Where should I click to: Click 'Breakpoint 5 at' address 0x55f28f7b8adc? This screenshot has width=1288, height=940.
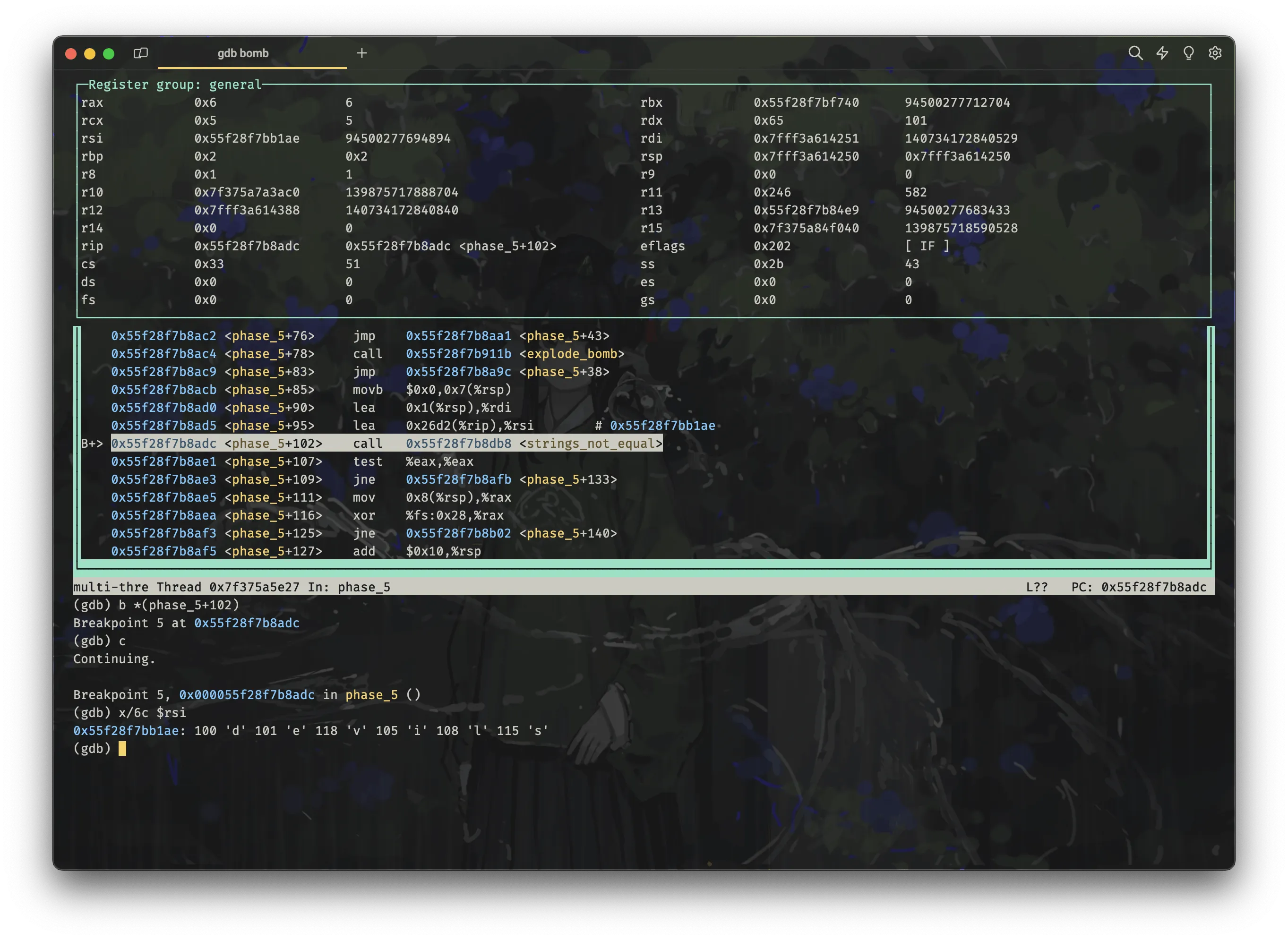(247, 623)
